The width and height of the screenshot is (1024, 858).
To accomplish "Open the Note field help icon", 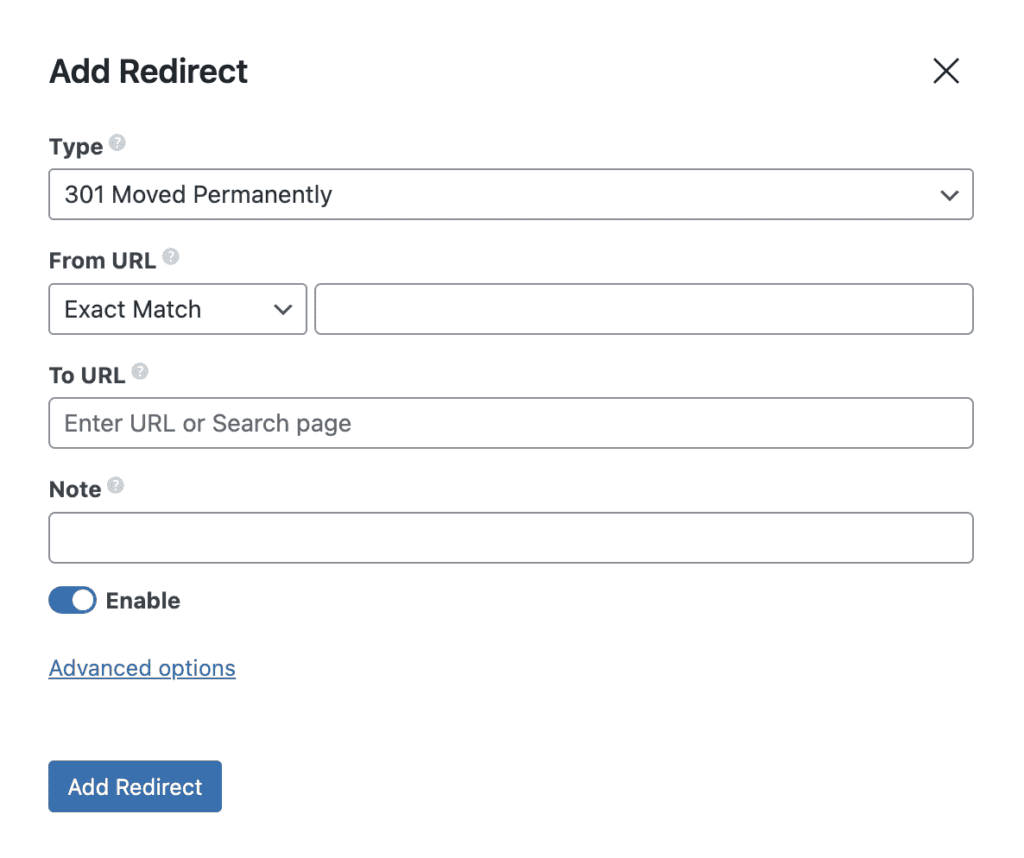I will [115, 485].
